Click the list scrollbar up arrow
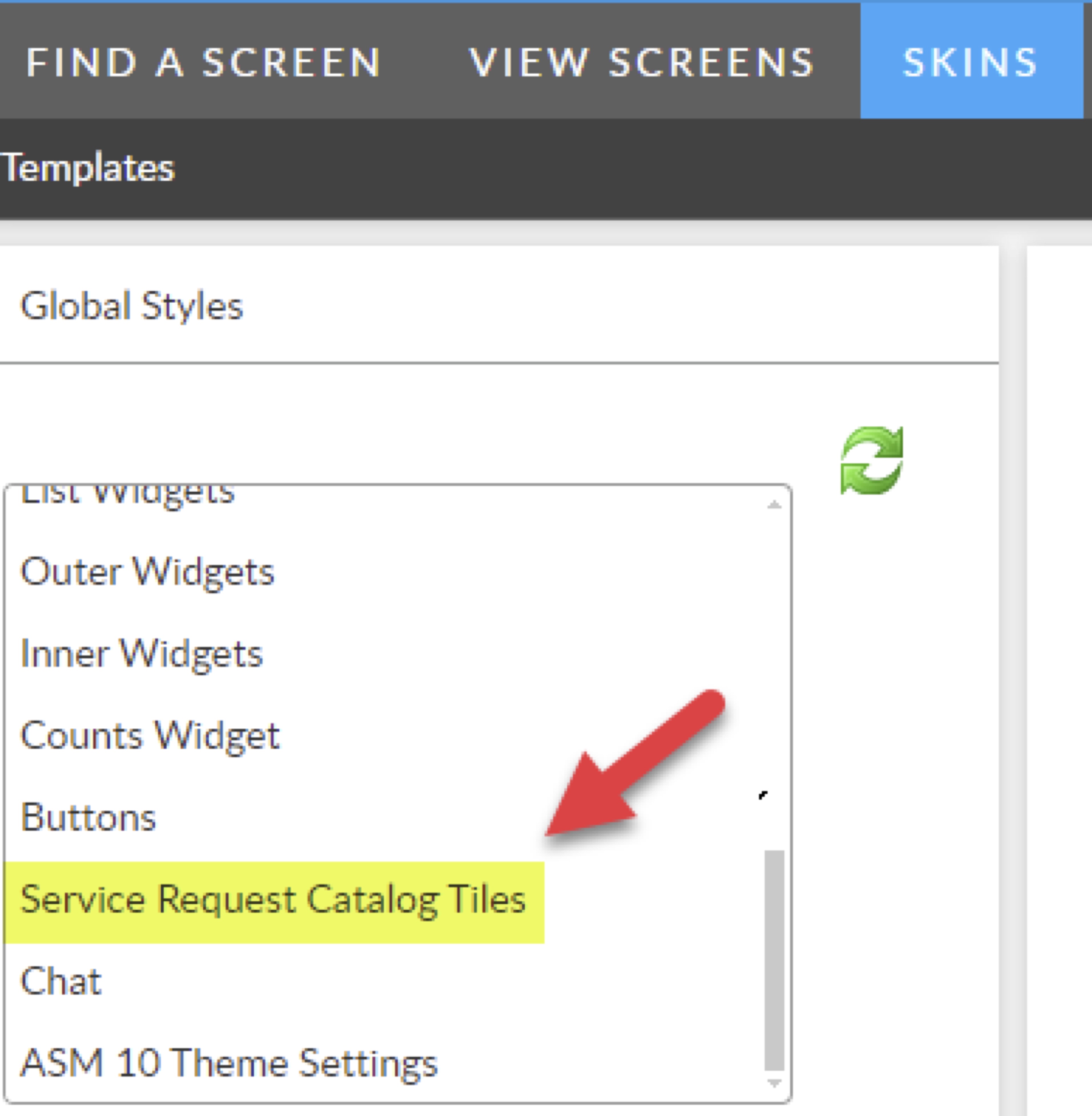Viewport: 1092px width, 1116px height. tap(774, 505)
